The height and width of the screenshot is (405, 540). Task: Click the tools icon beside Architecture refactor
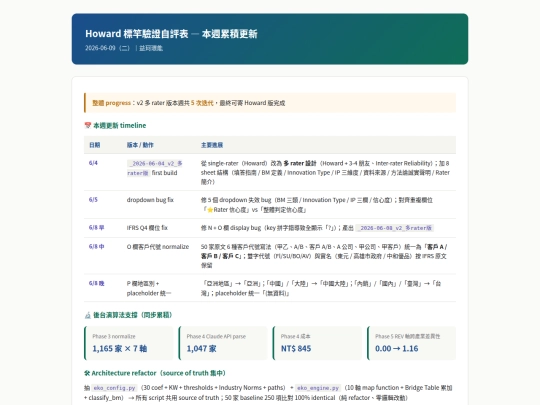click(87, 373)
